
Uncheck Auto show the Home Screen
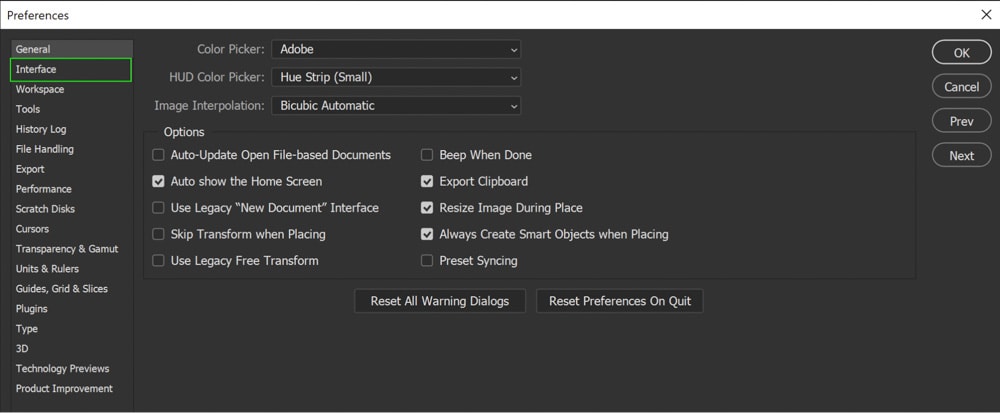pos(158,182)
